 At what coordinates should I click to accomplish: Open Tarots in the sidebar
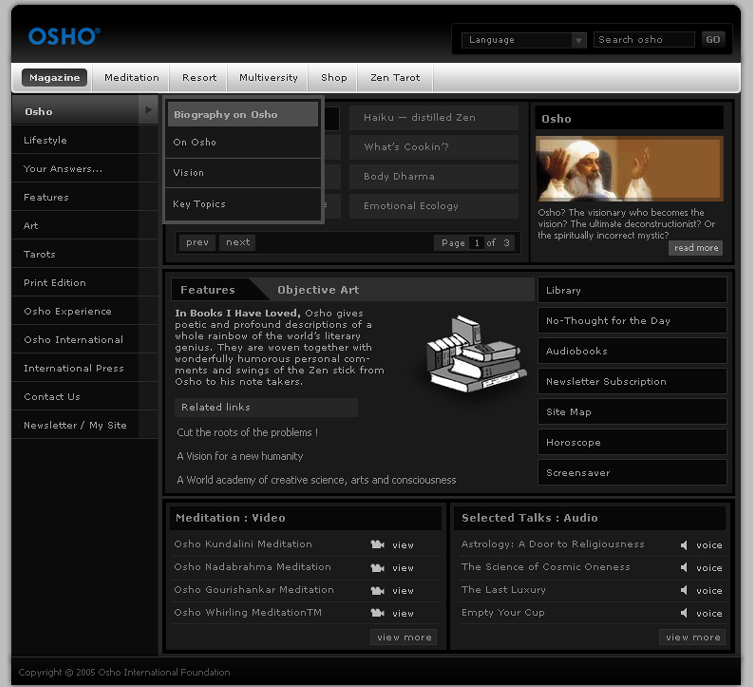(x=85, y=254)
